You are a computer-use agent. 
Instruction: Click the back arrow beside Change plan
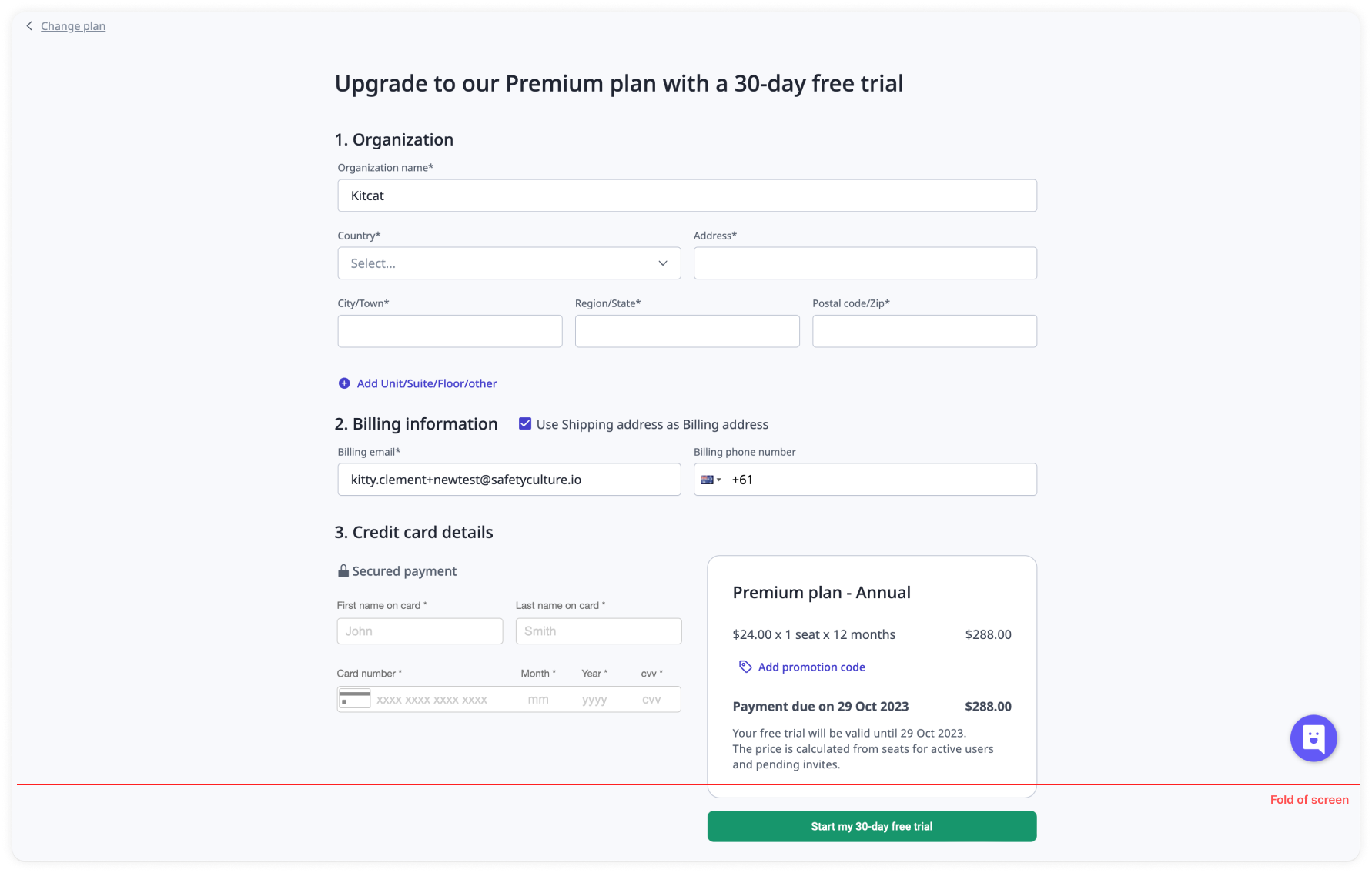click(29, 26)
